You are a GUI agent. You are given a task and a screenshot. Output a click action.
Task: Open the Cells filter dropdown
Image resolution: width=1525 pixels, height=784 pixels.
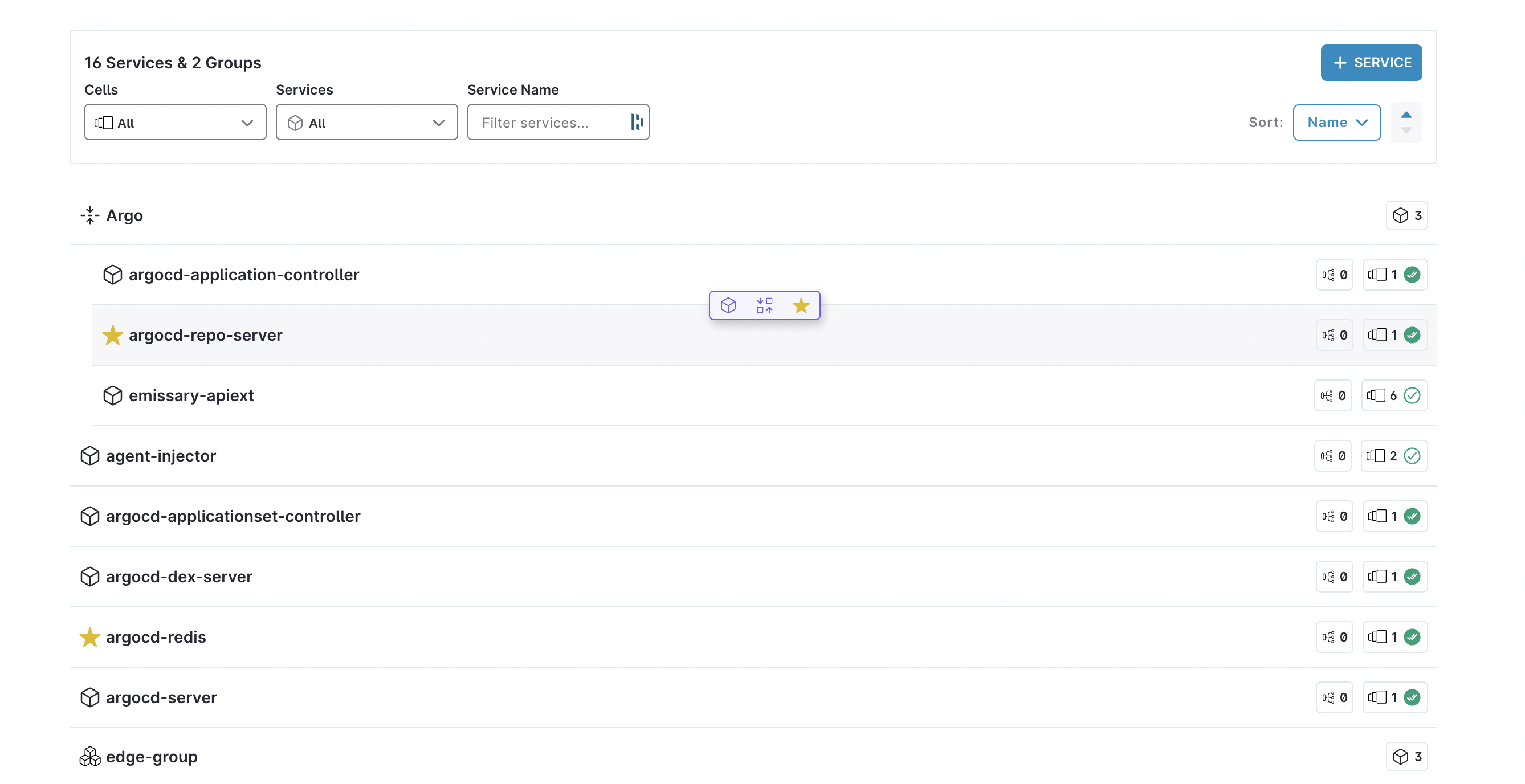pos(174,122)
